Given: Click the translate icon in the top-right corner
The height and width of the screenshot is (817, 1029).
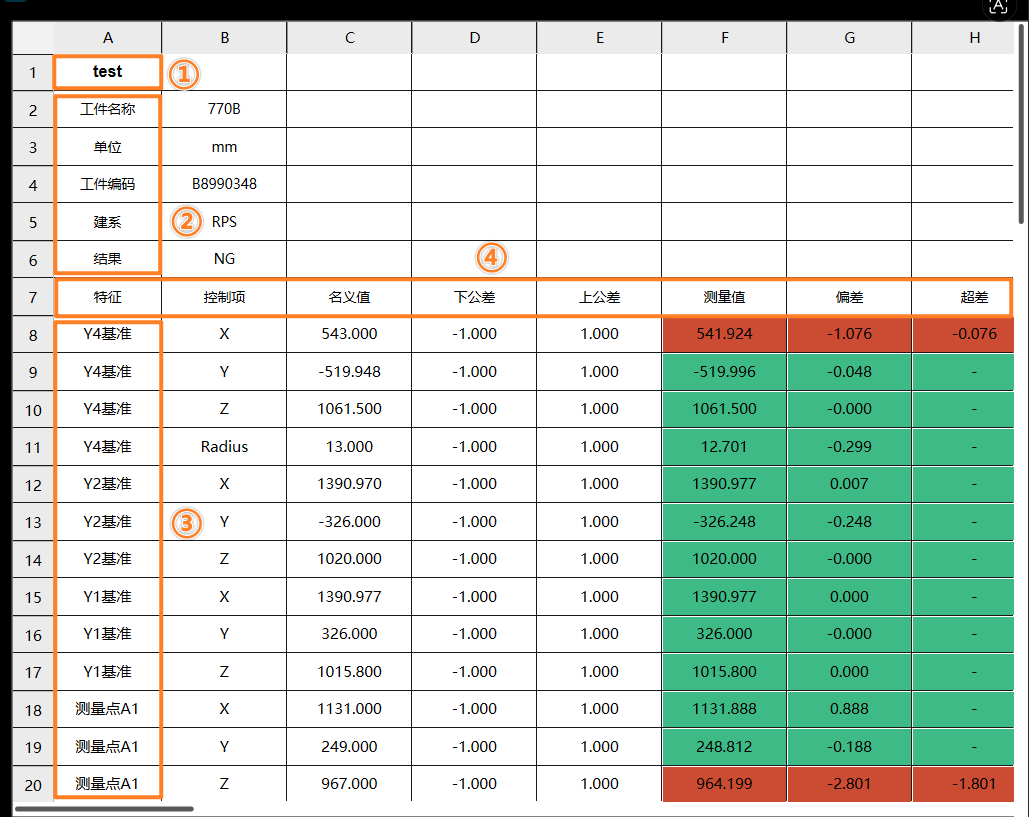Looking at the screenshot, I should tap(998, 8).
